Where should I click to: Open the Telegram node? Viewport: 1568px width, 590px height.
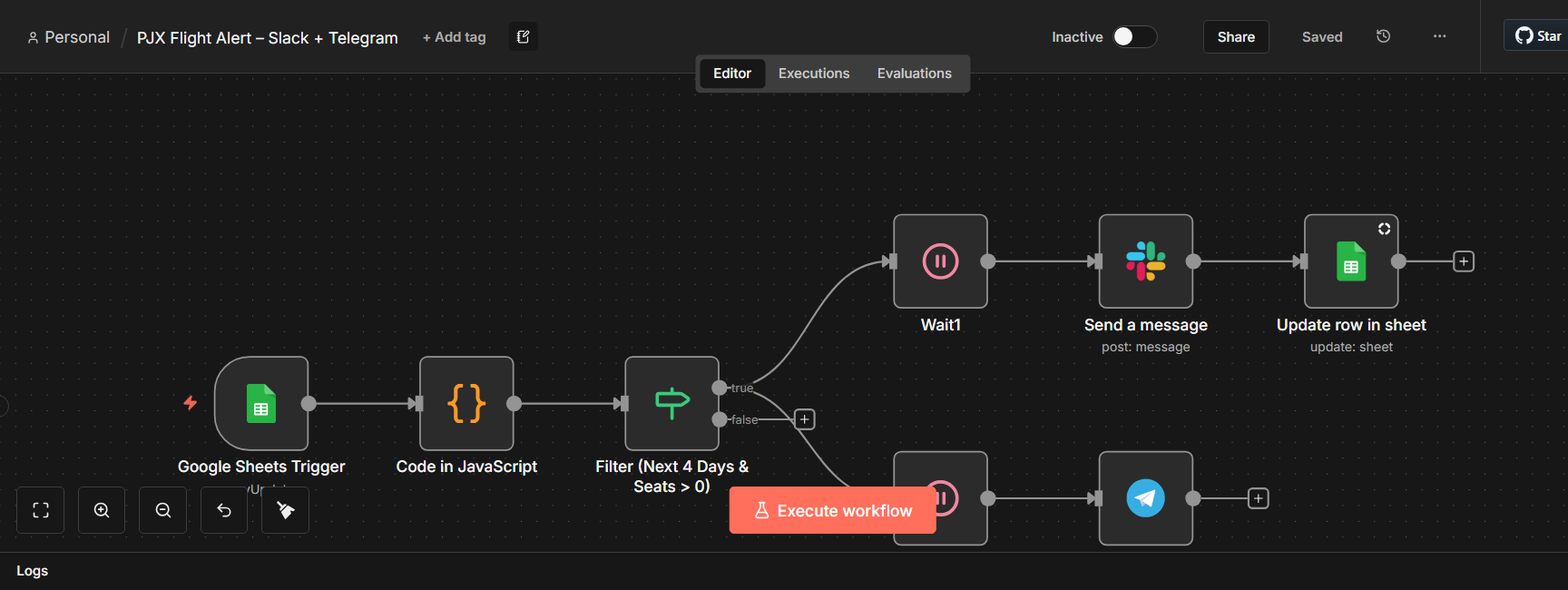coord(1146,498)
